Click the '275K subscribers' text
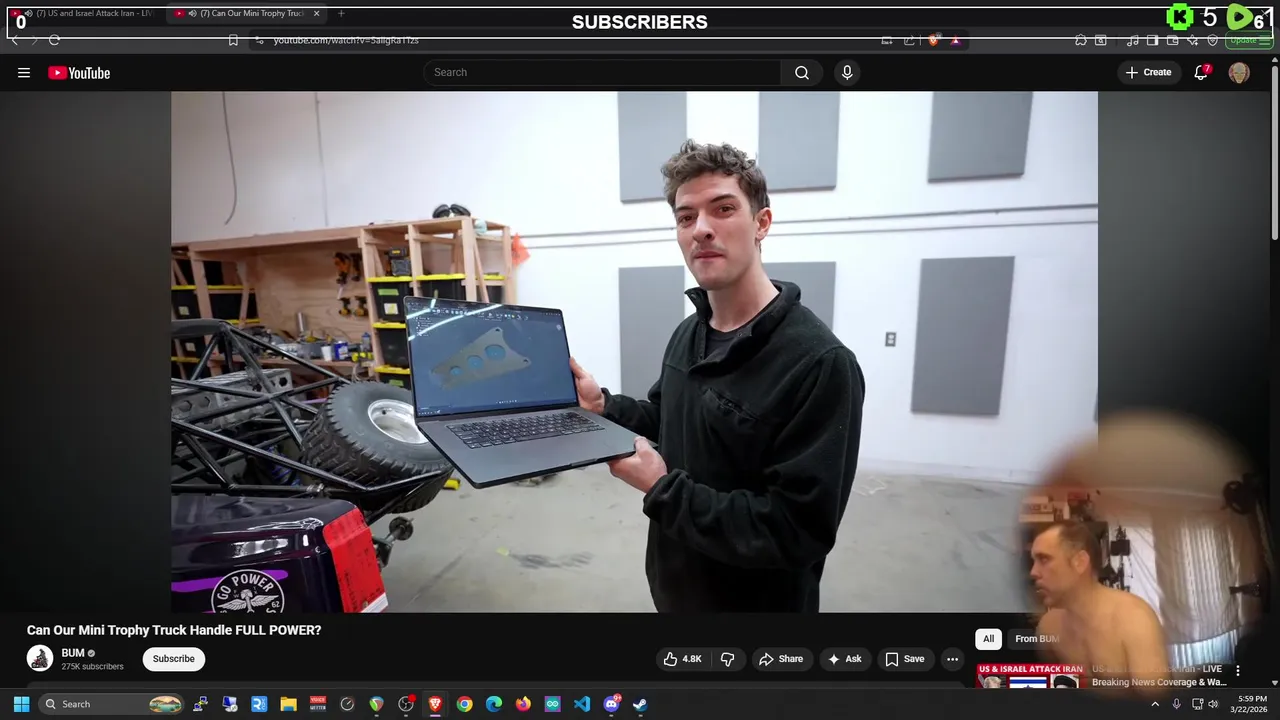 coord(92,666)
